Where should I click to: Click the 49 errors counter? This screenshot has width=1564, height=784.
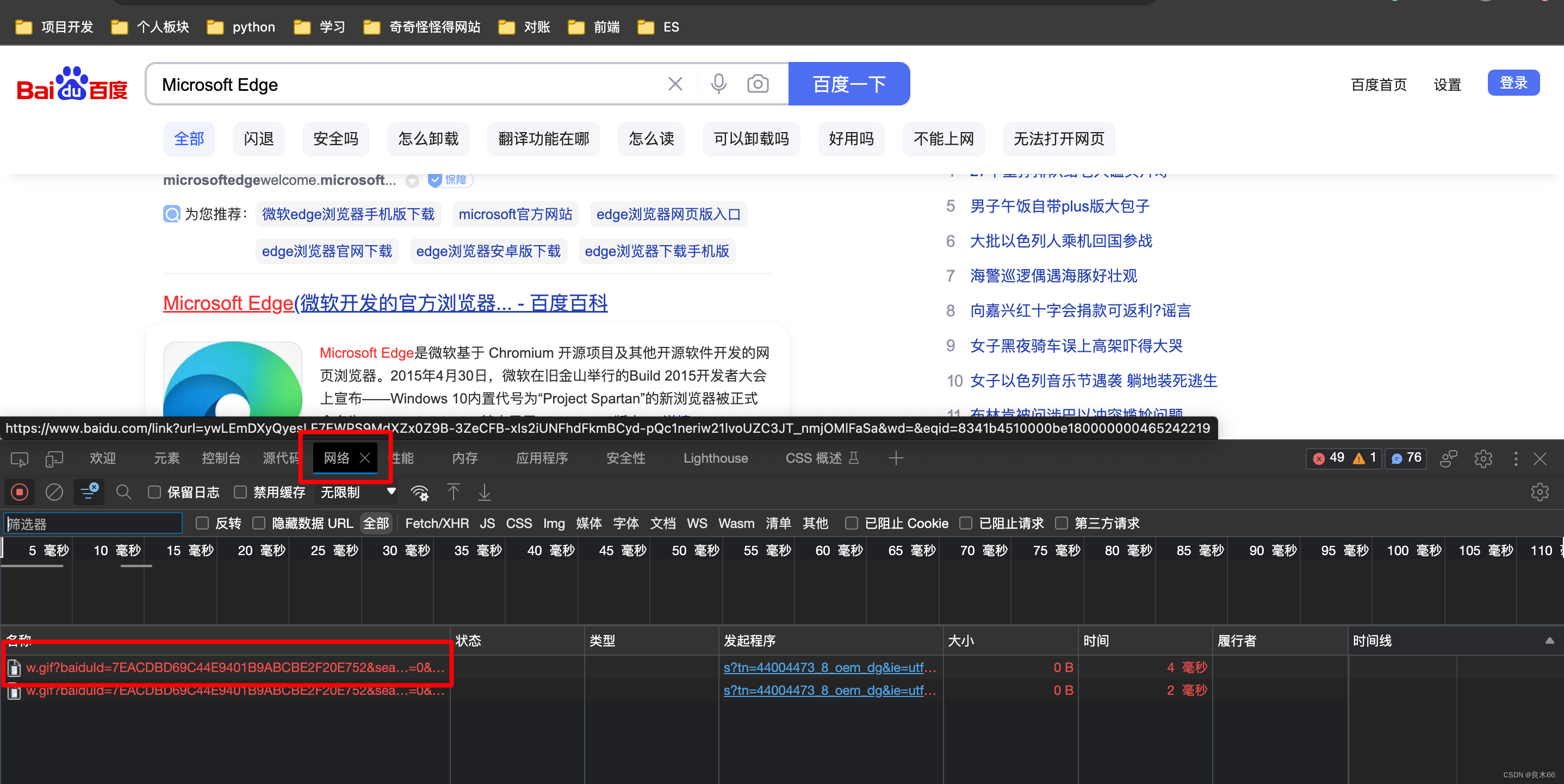[1329, 458]
